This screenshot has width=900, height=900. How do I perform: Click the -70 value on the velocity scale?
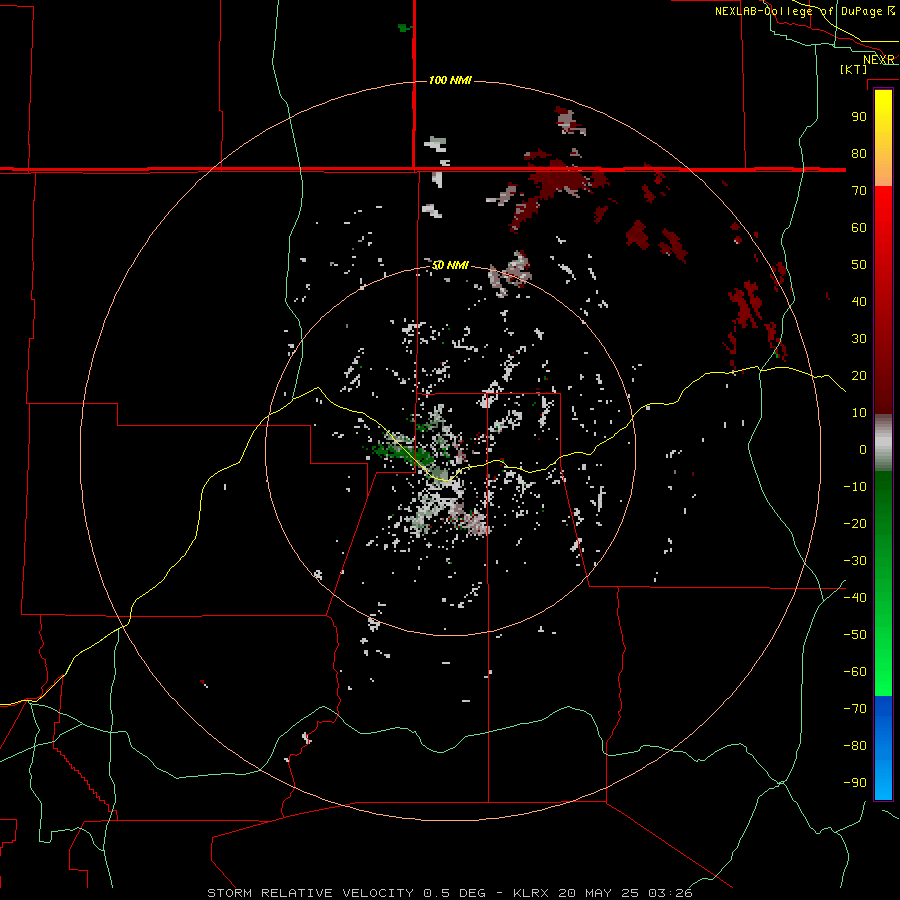[x=855, y=709]
